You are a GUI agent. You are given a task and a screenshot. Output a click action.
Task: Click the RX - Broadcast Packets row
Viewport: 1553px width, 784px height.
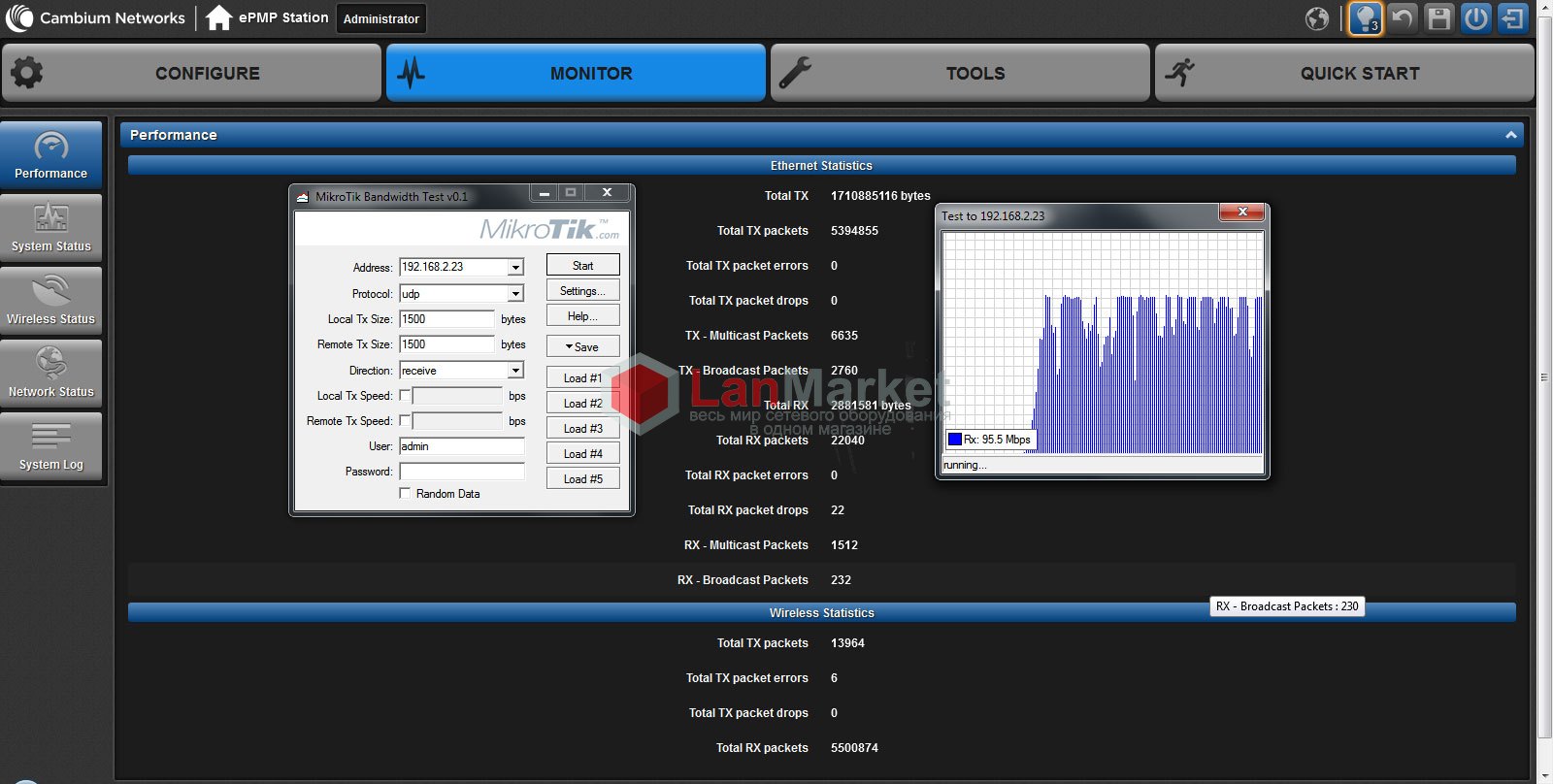click(x=821, y=580)
